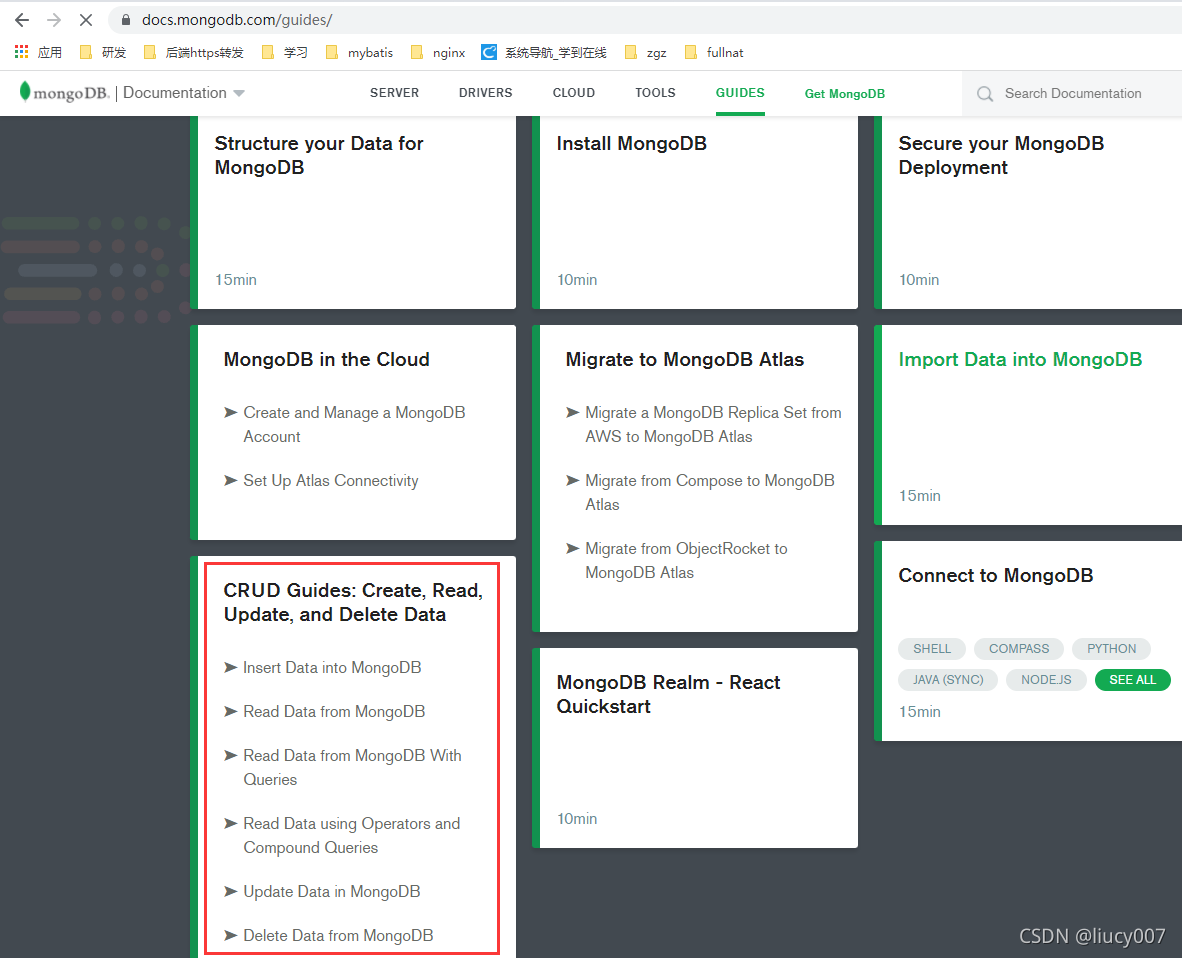Click 15min under Import Data into MongoDB
The height and width of the screenshot is (958, 1182).
920,496
